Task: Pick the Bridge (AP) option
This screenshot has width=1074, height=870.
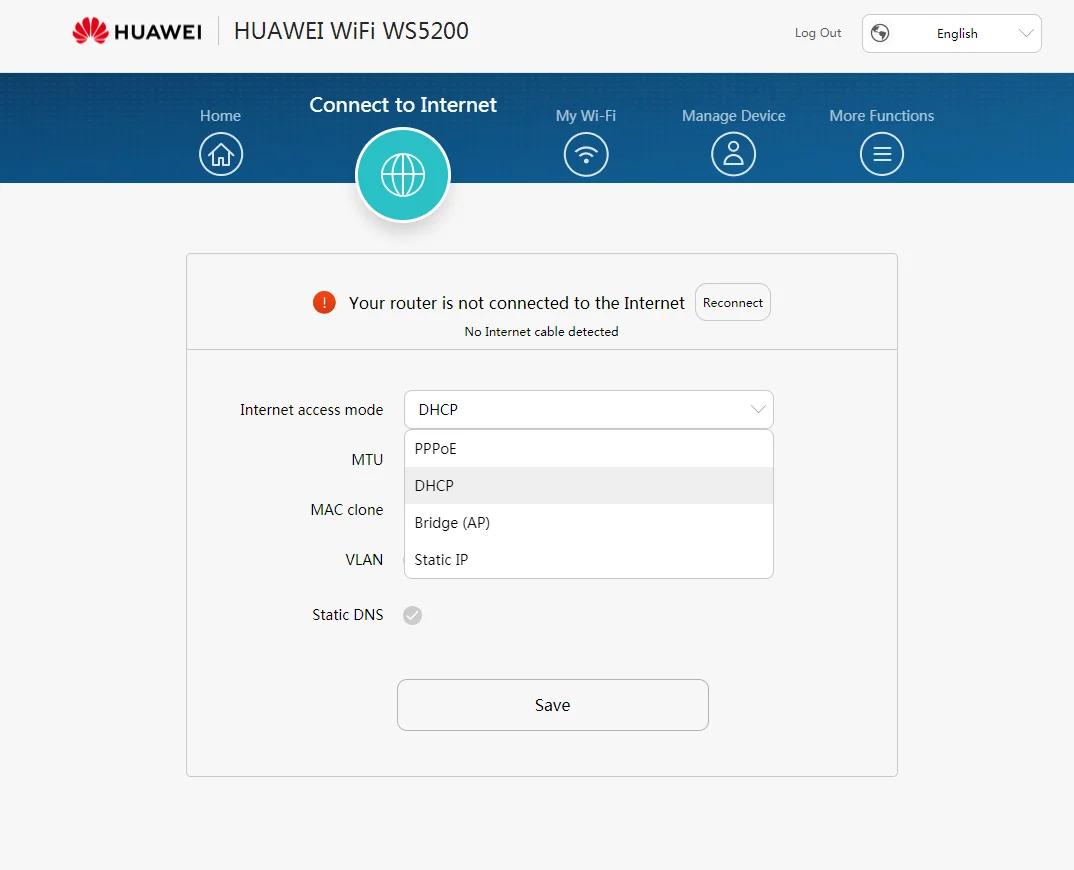Action: point(588,523)
